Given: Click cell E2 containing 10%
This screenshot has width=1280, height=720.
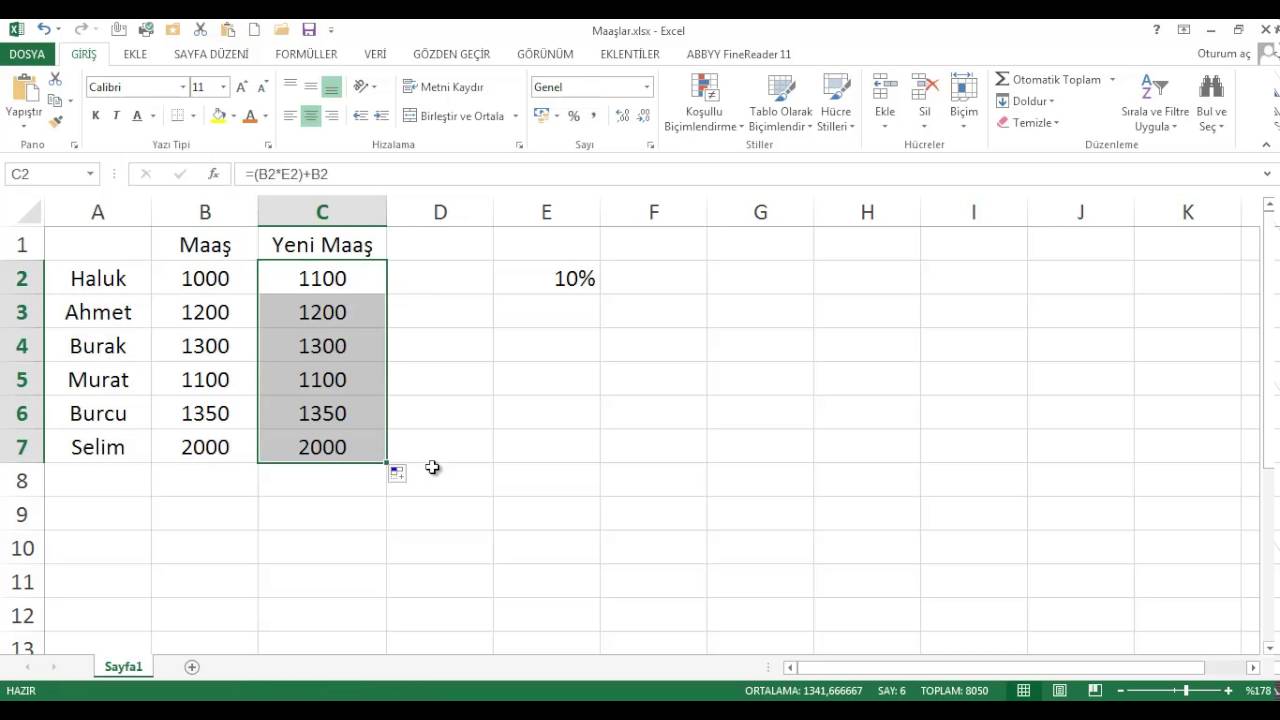Looking at the screenshot, I should point(547,278).
